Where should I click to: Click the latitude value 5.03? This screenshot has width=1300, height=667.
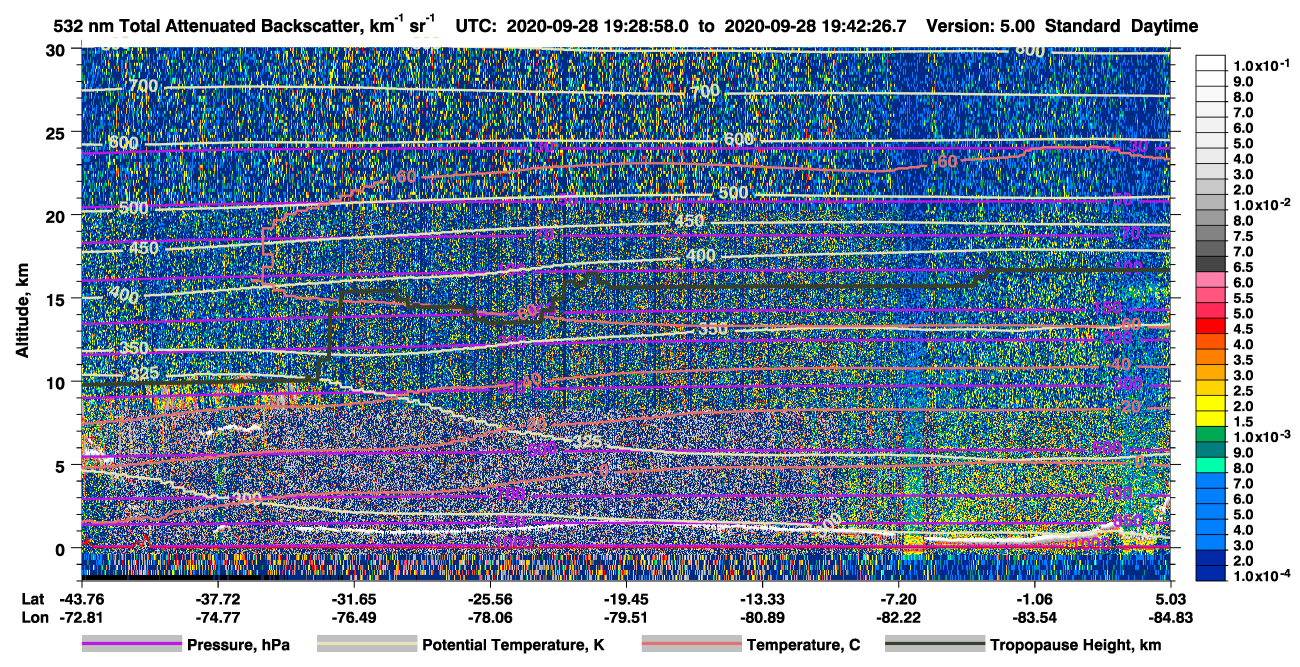[x=1170, y=598]
